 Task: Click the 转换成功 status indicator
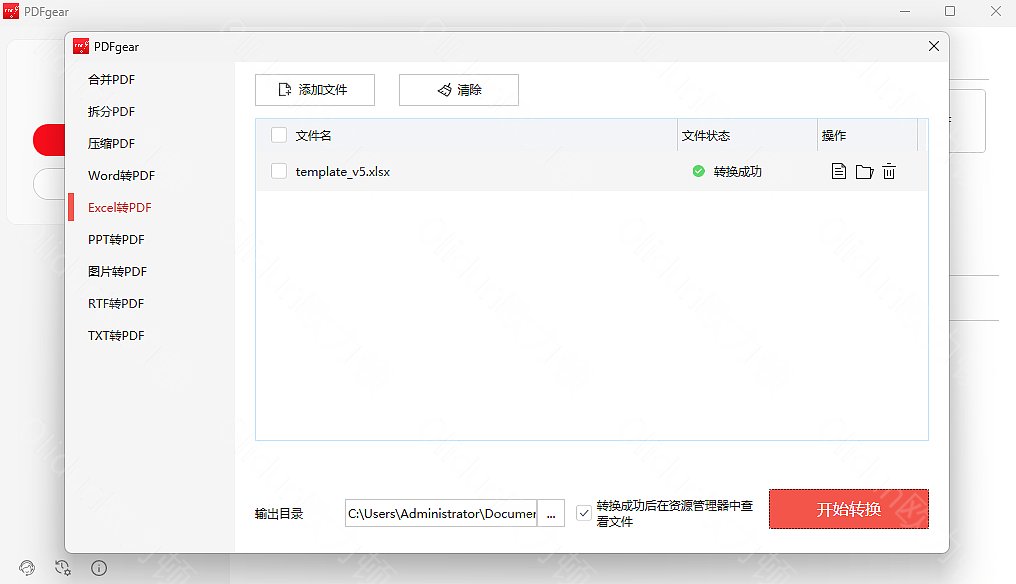[x=730, y=171]
